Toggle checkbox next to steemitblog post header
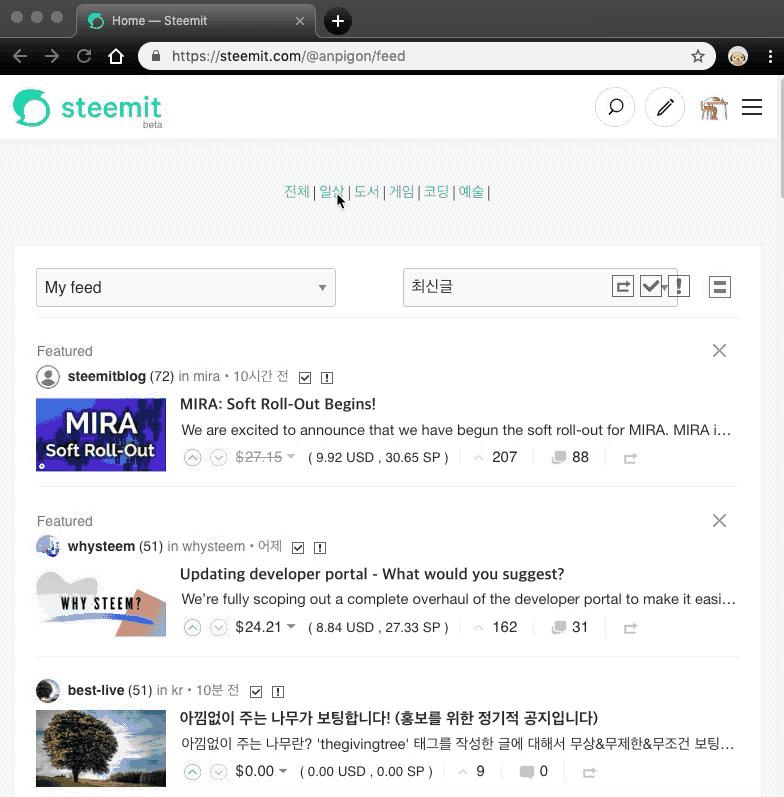This screenshot has height=797, width=784. 305,378
